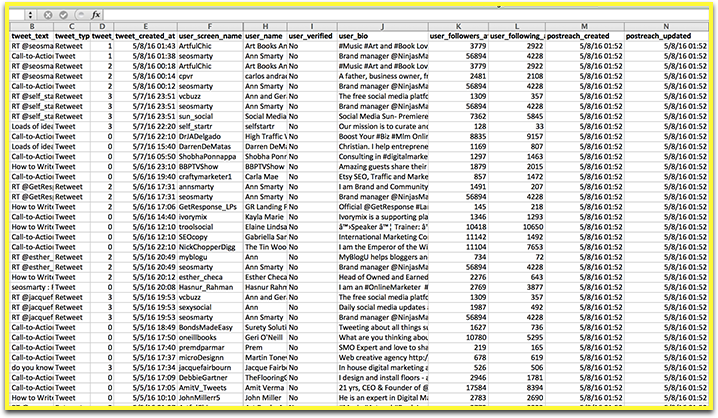
Task: Select the cpvr screen name cell
Action: [210, 76]
